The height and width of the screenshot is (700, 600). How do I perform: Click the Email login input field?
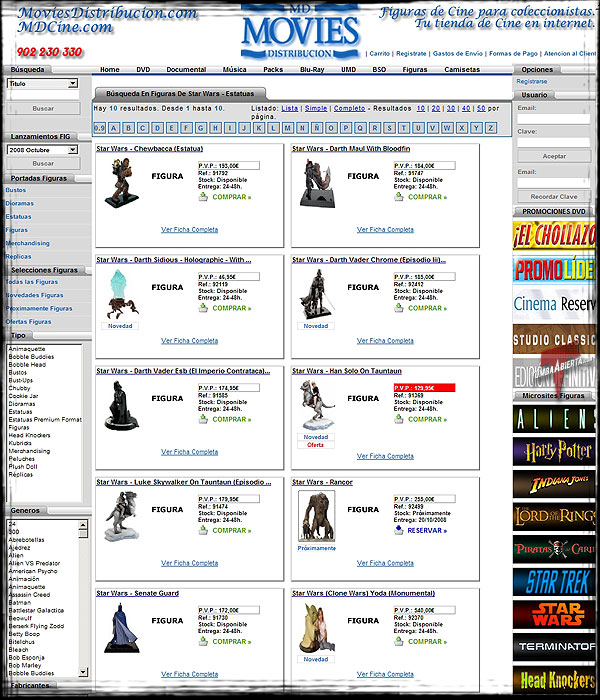pos(554,119)
